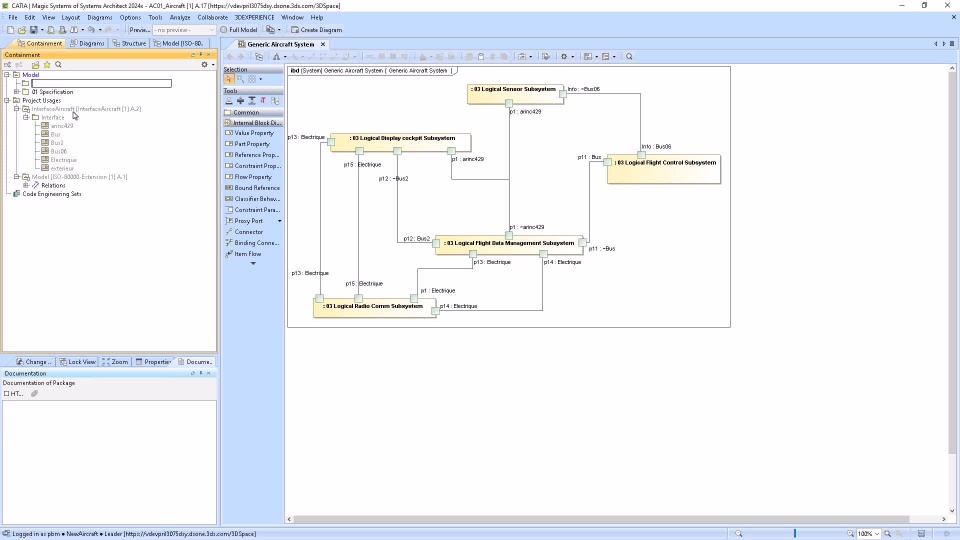
Task: Click the Create Diagram button
Action: pyautogui.click(x=317, y=29)
